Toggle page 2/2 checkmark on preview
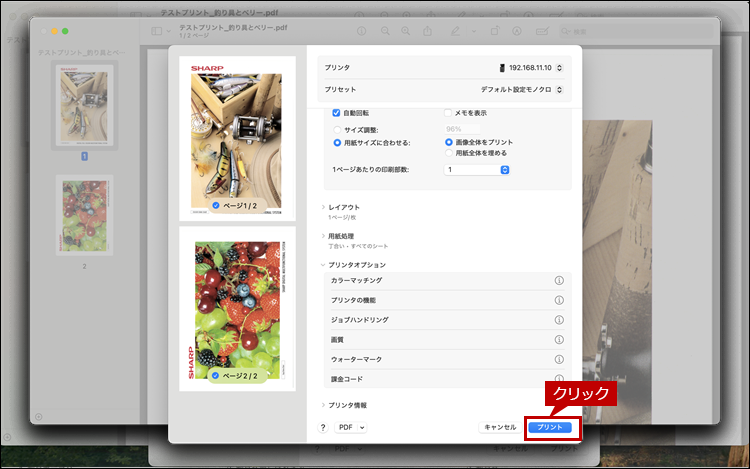The height and width of the screenshot is (469, 750). coord(216,376)
